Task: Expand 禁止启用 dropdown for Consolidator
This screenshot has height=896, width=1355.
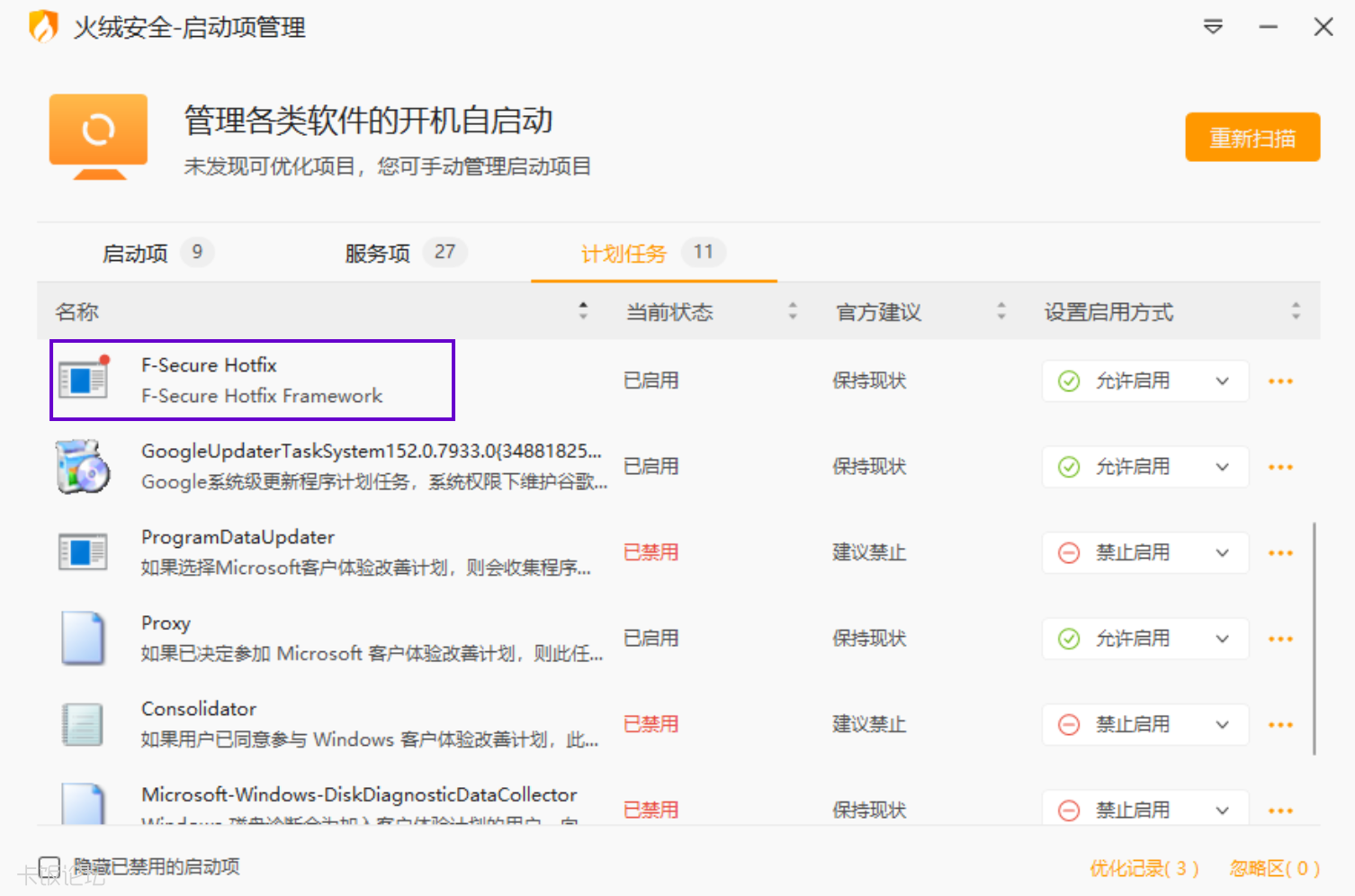Action: tap(1145, 724)
